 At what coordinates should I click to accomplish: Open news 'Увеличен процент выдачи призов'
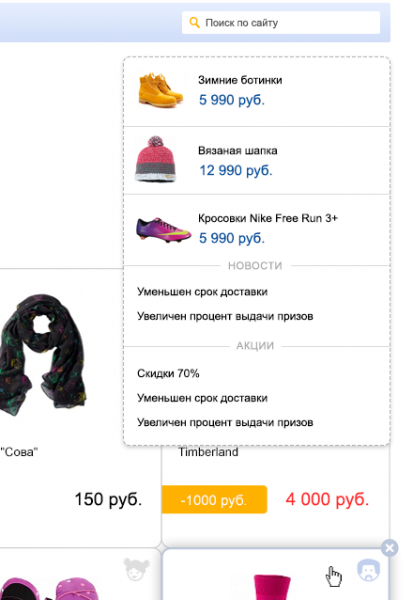click(x=225, y=316)
